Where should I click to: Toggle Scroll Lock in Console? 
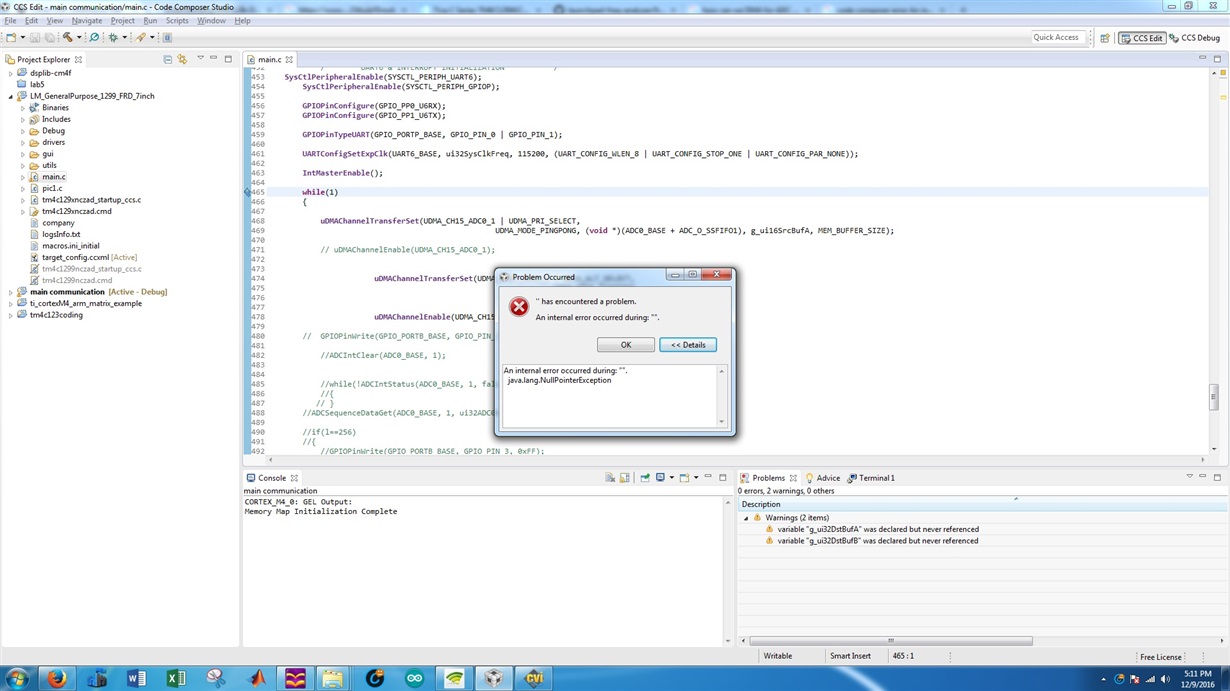(x=625, y=478)
